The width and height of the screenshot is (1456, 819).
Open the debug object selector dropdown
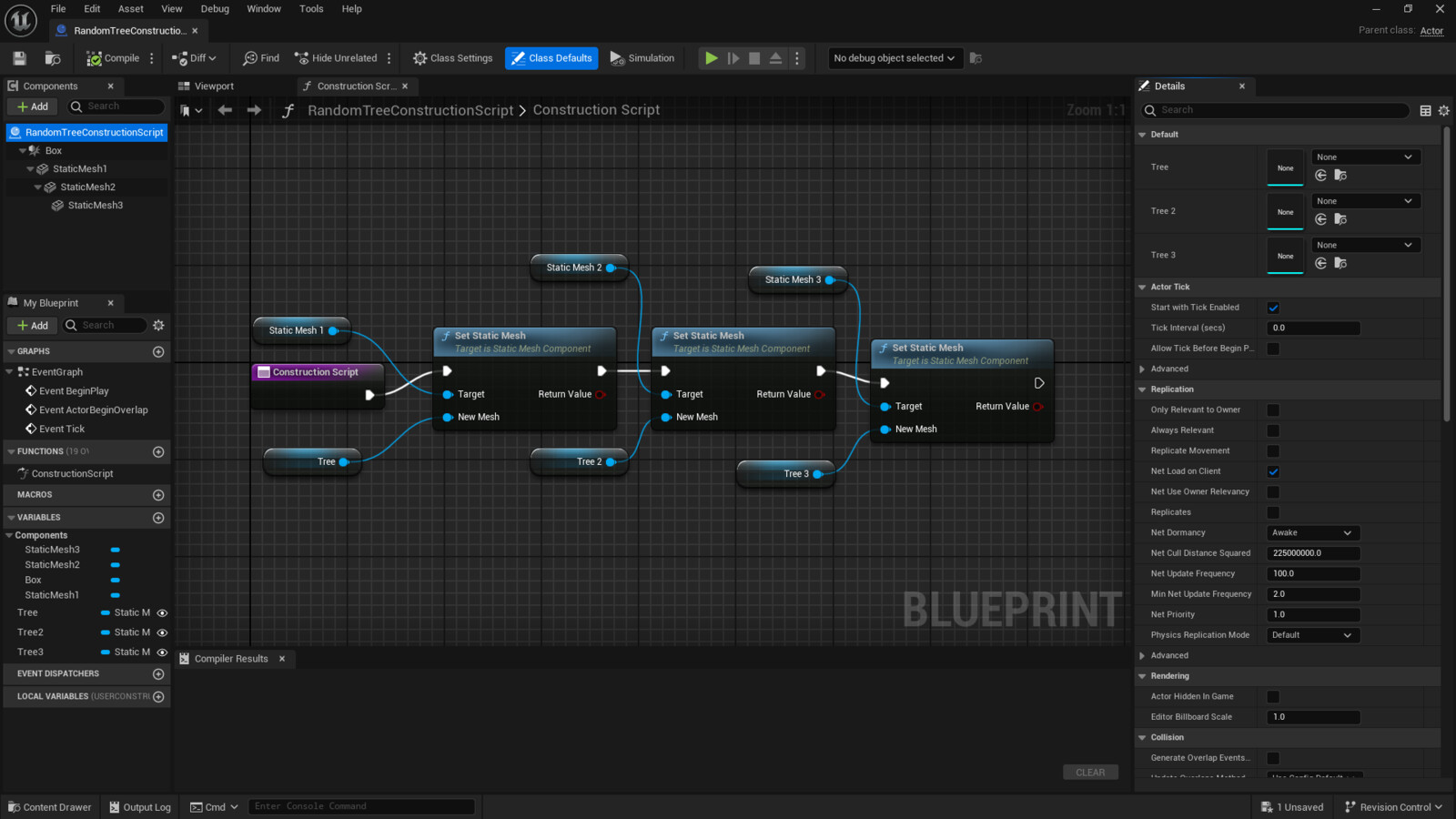(895, 58)
